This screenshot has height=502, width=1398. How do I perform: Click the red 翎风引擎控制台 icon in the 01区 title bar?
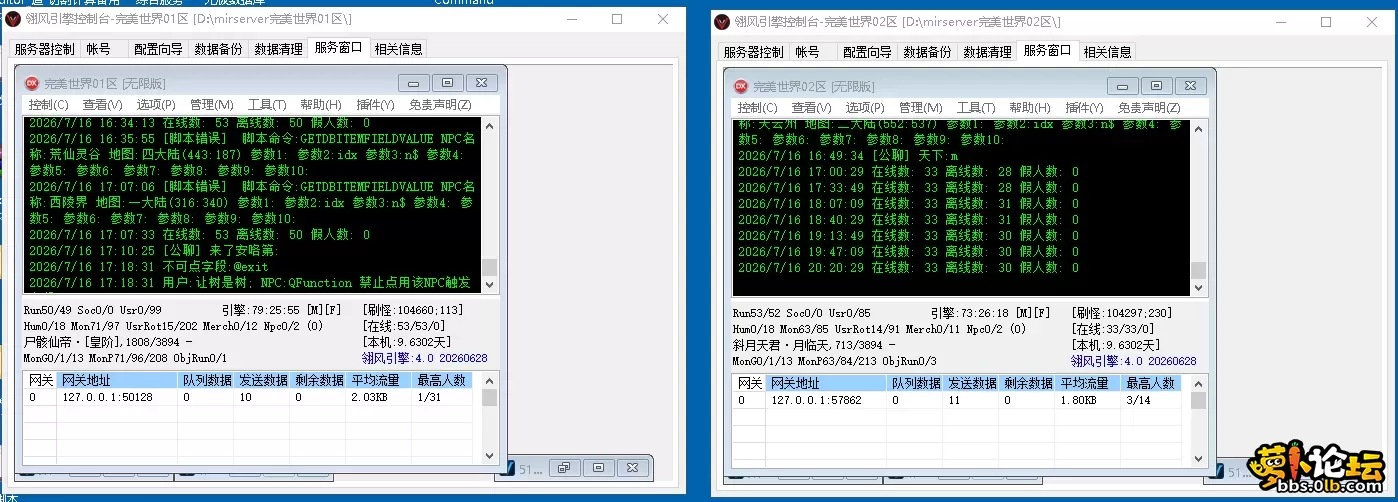14,19
